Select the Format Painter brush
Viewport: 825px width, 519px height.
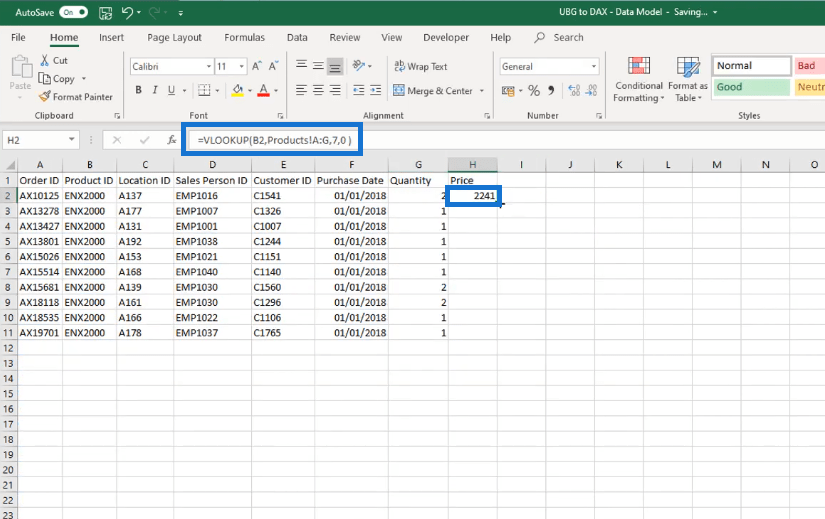tap(45, 97)
